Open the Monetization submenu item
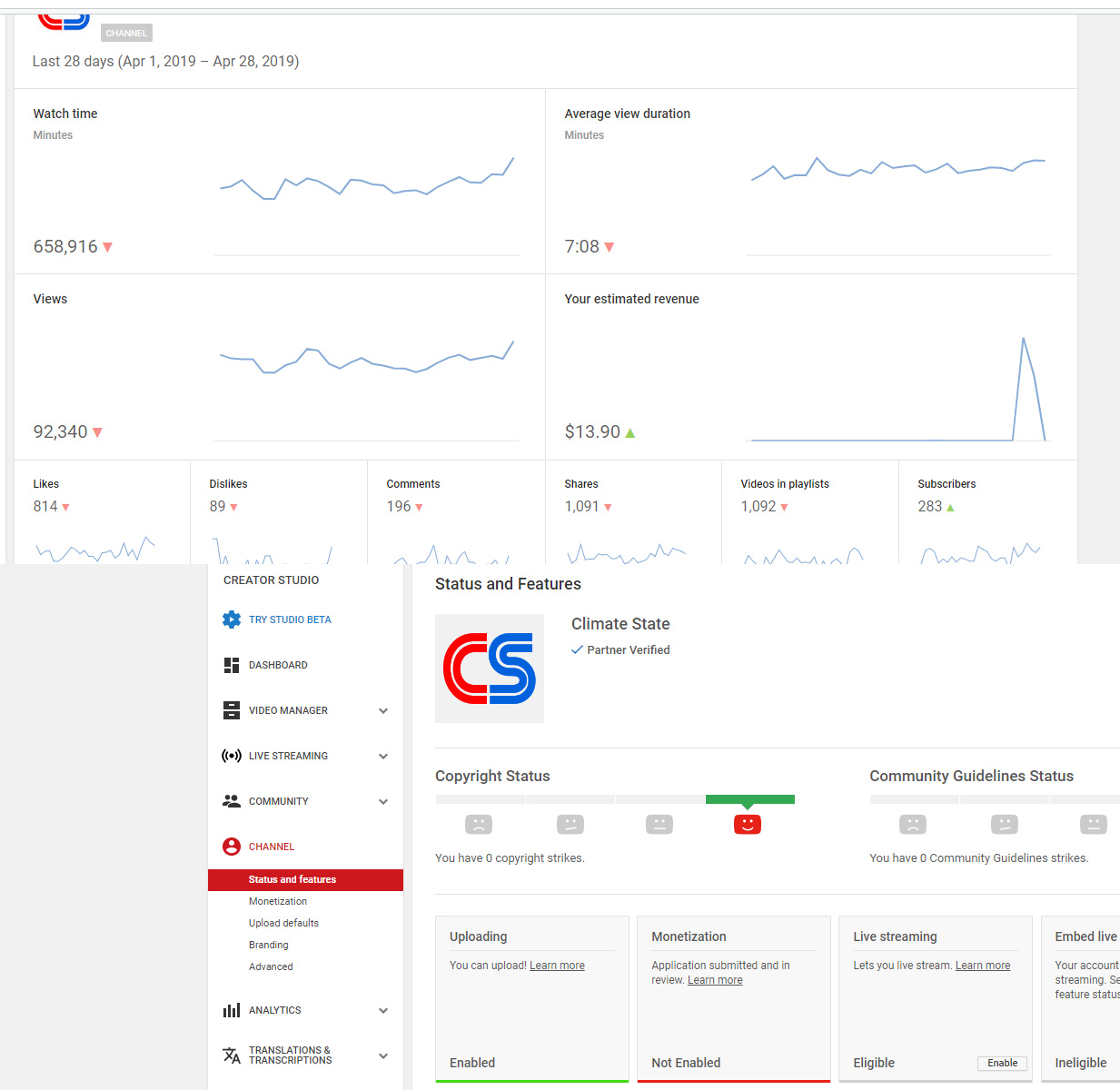This screenshot has width=1120, height=1090. pos(278,901)
